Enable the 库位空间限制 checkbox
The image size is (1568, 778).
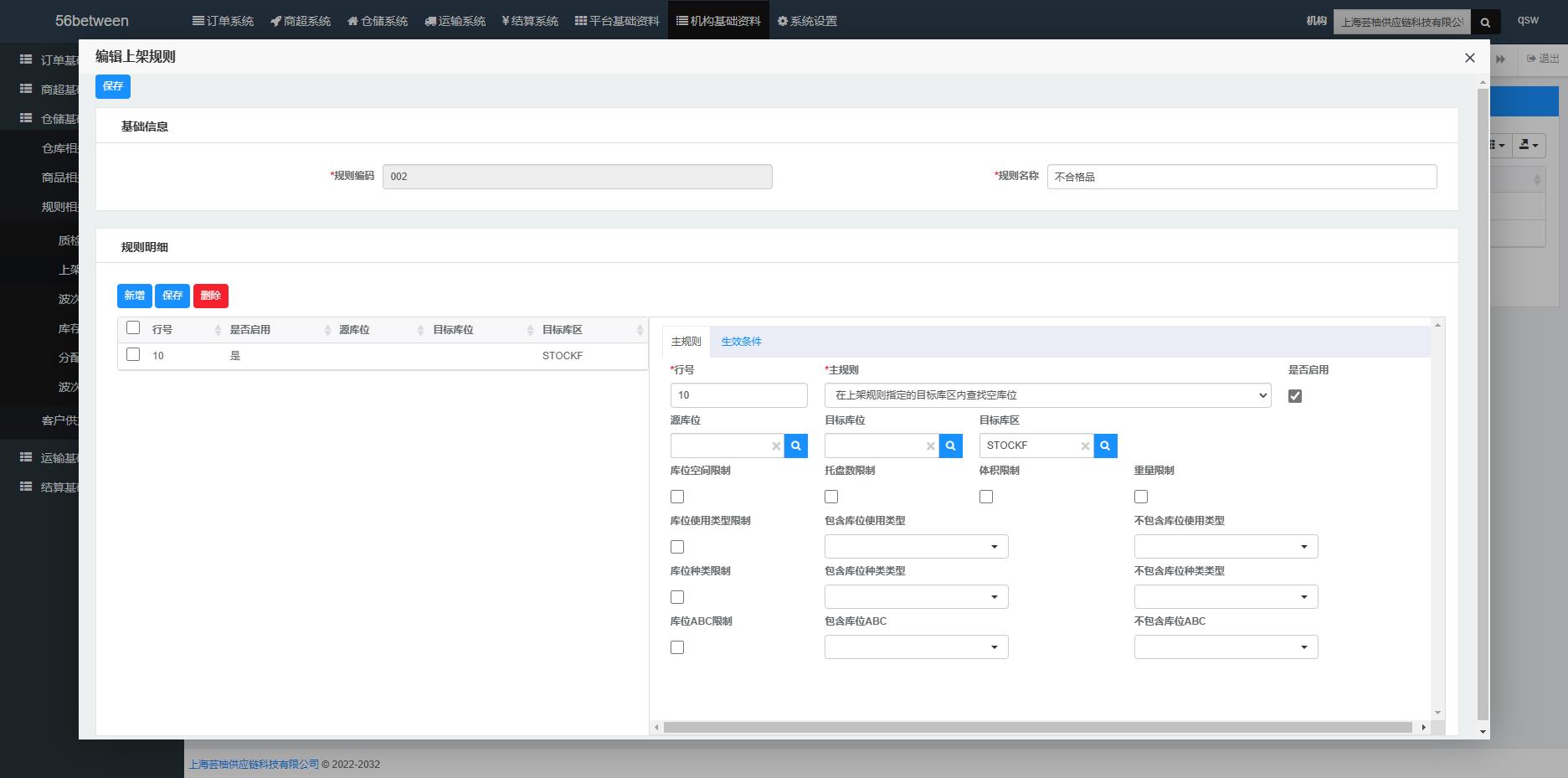point(677,497)
